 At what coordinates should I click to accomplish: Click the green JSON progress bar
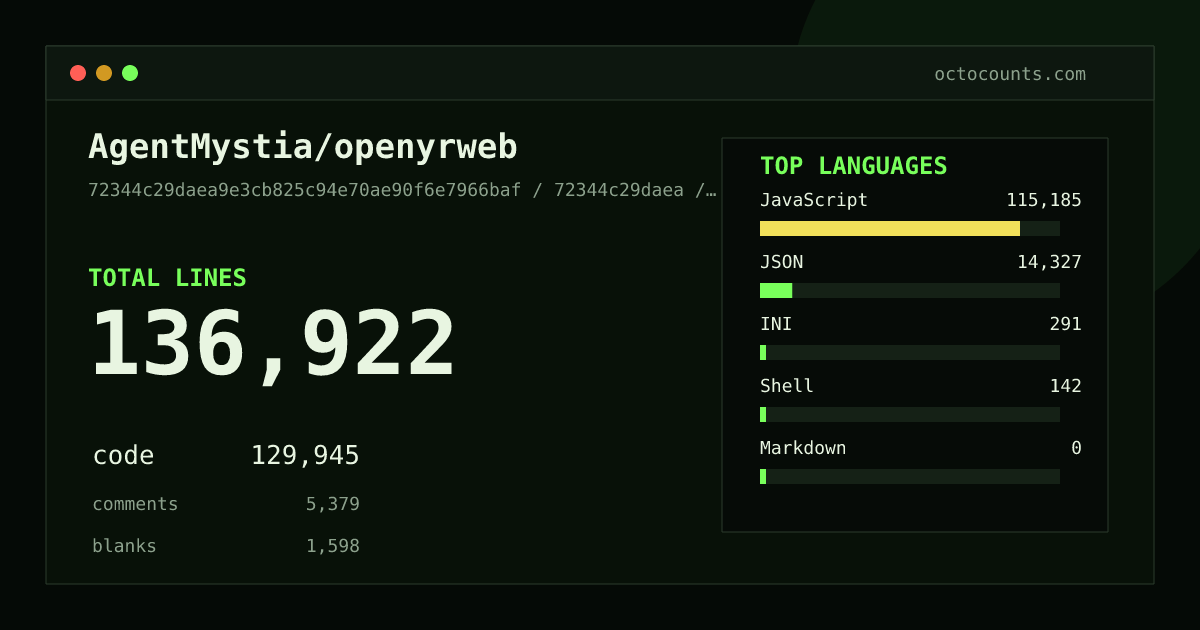(x=776, y=290)
